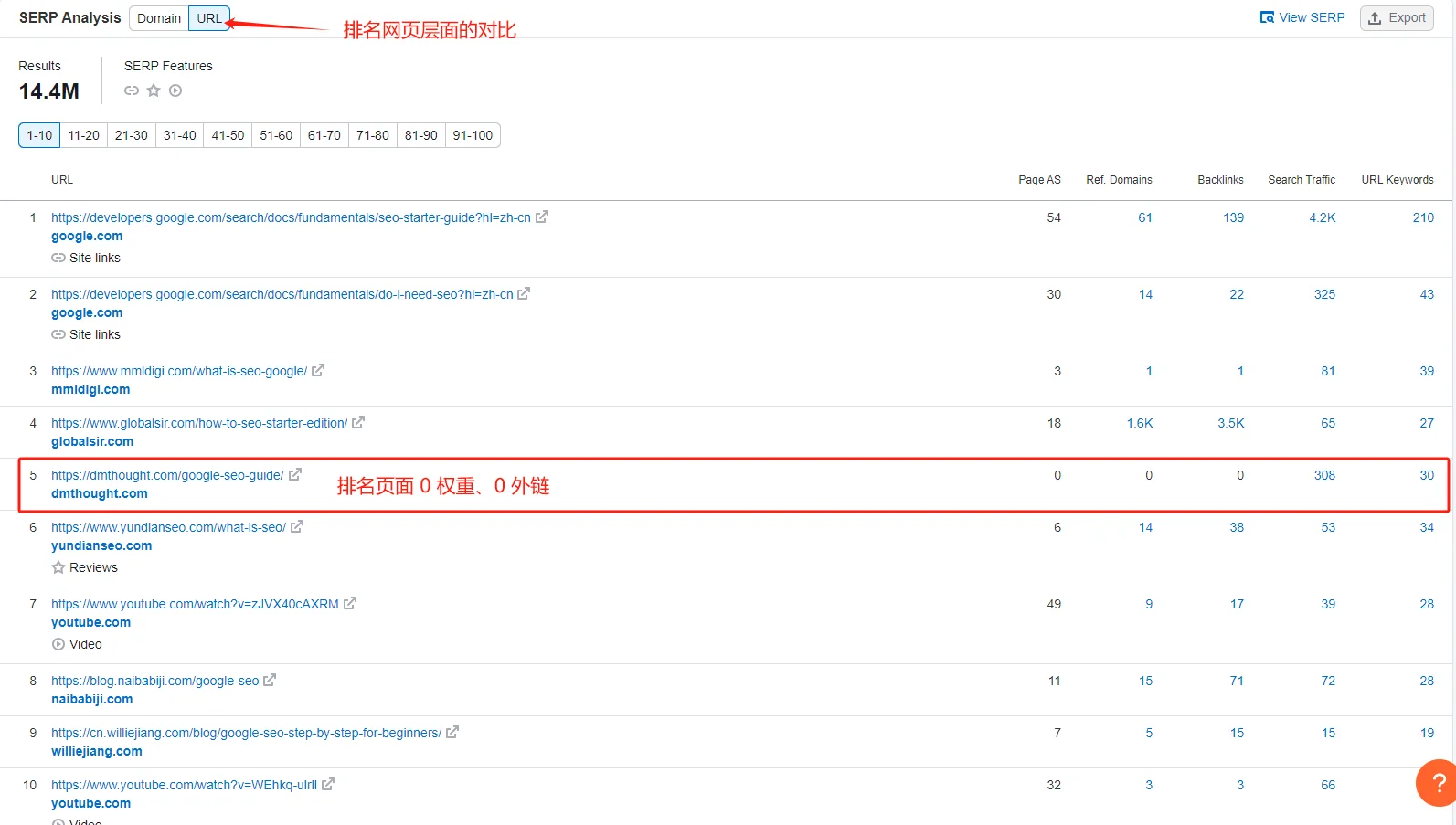1456x825 pixels.
Task: Click Backlinks value 3.5K for globalsir
Action: point(1231,423)
